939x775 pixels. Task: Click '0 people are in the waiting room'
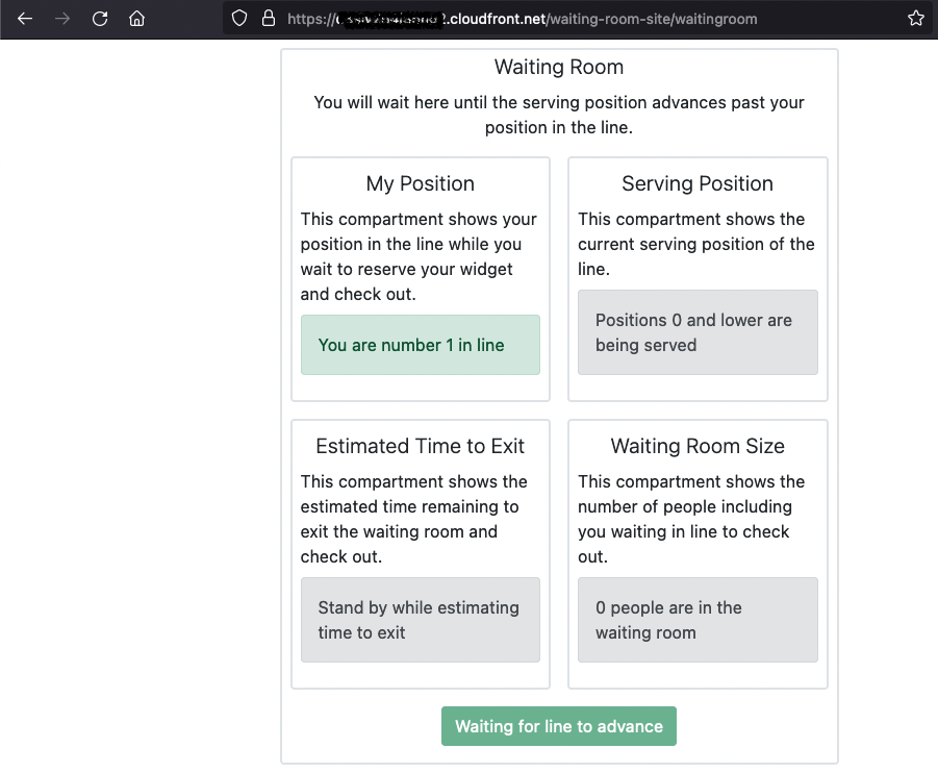point(698,620)
